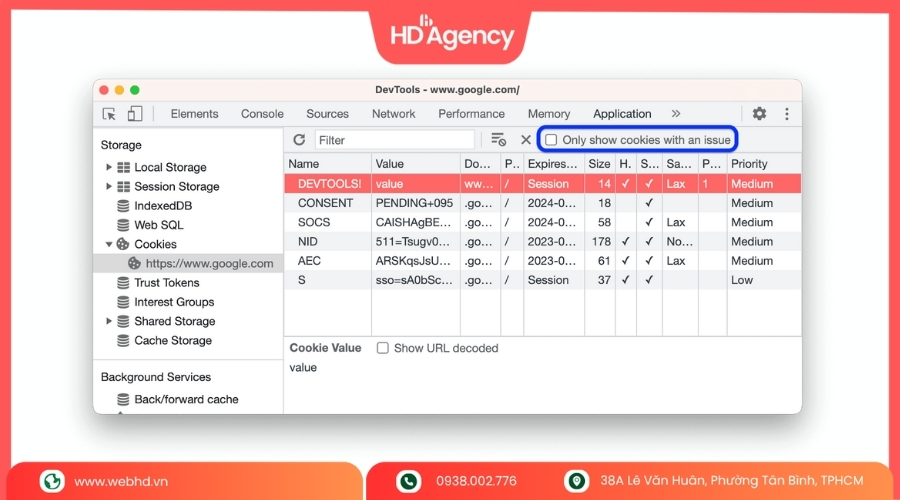Delete selected cookie with X icon
Image resolution: width=900 pixels, height=500 pixels.
525,140
